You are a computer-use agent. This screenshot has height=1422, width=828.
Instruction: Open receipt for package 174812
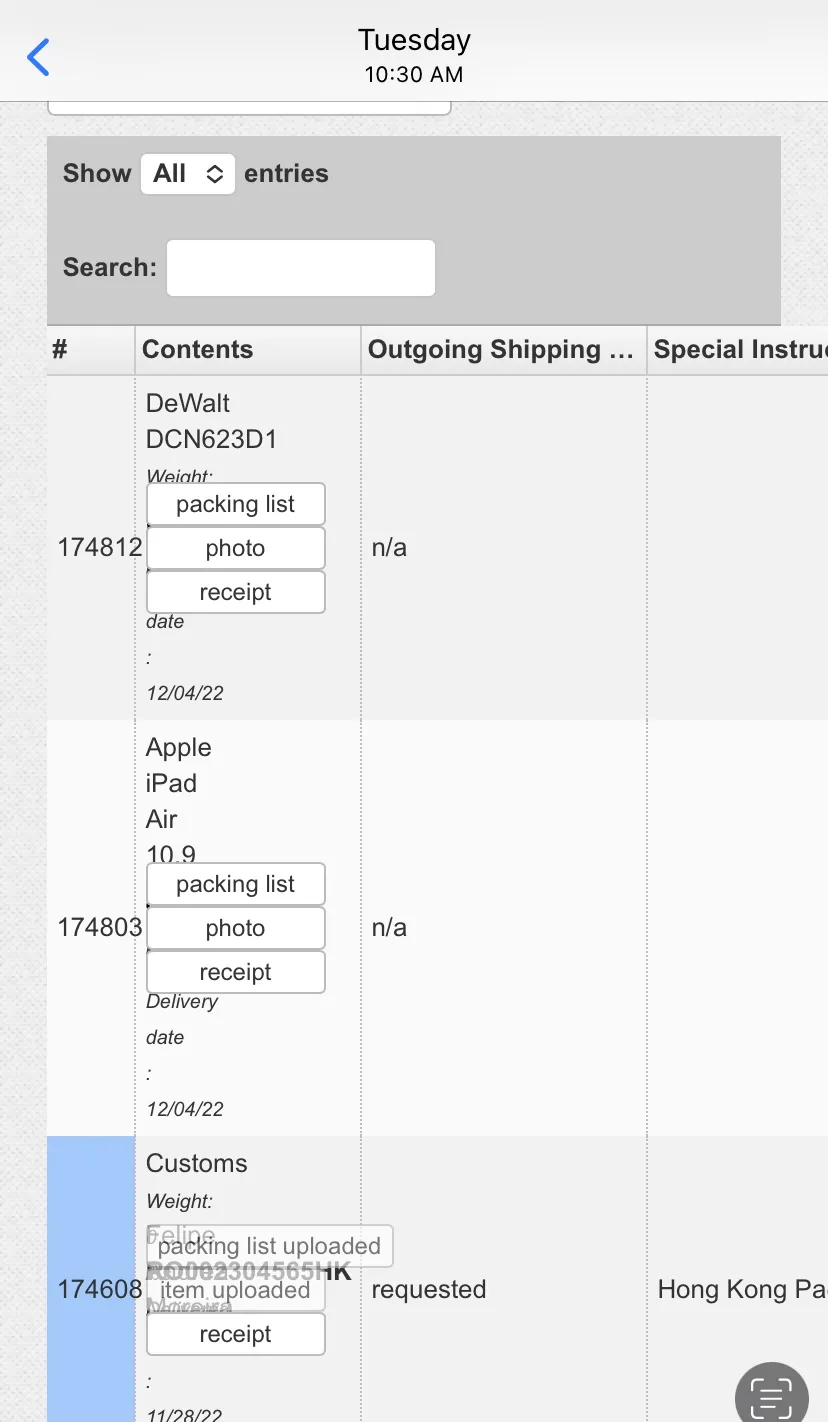click(x=236, y=592)
